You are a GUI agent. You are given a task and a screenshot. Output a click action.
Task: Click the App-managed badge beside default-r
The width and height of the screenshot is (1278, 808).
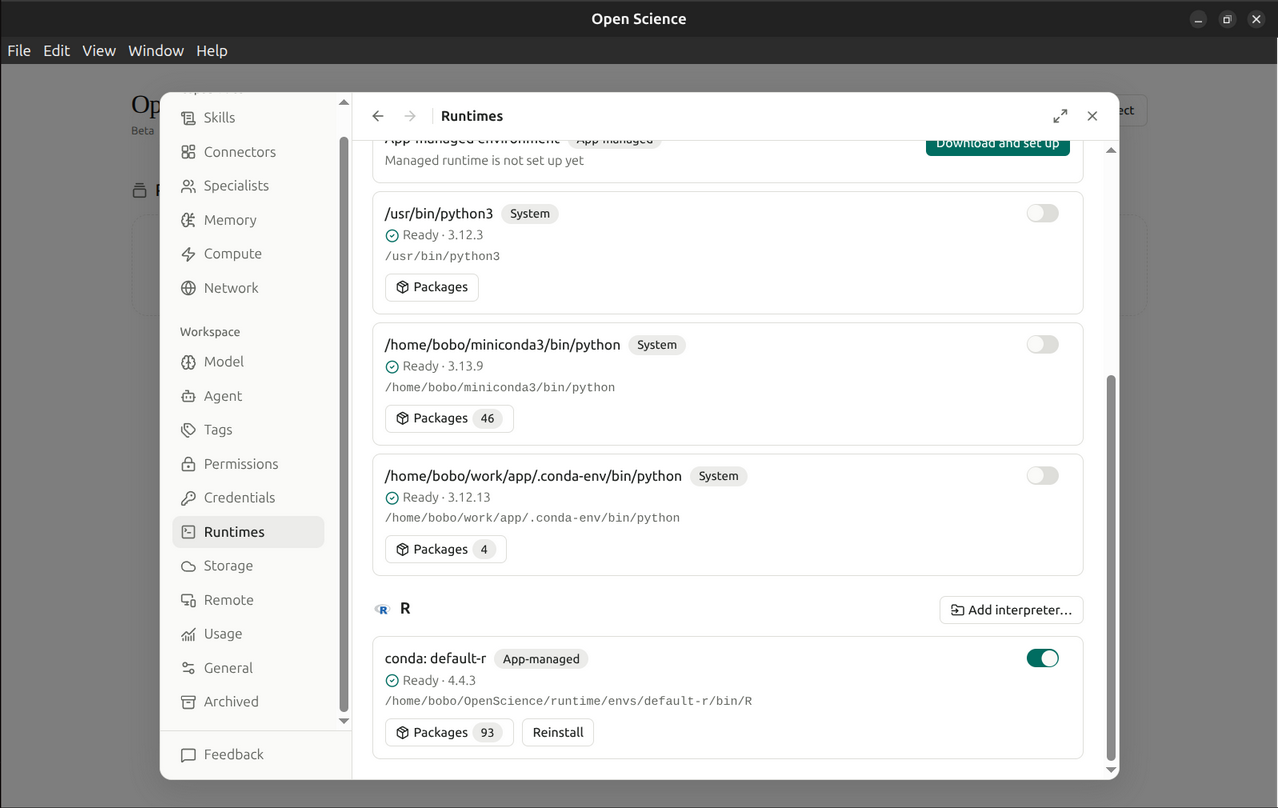[x=541, y=659]
